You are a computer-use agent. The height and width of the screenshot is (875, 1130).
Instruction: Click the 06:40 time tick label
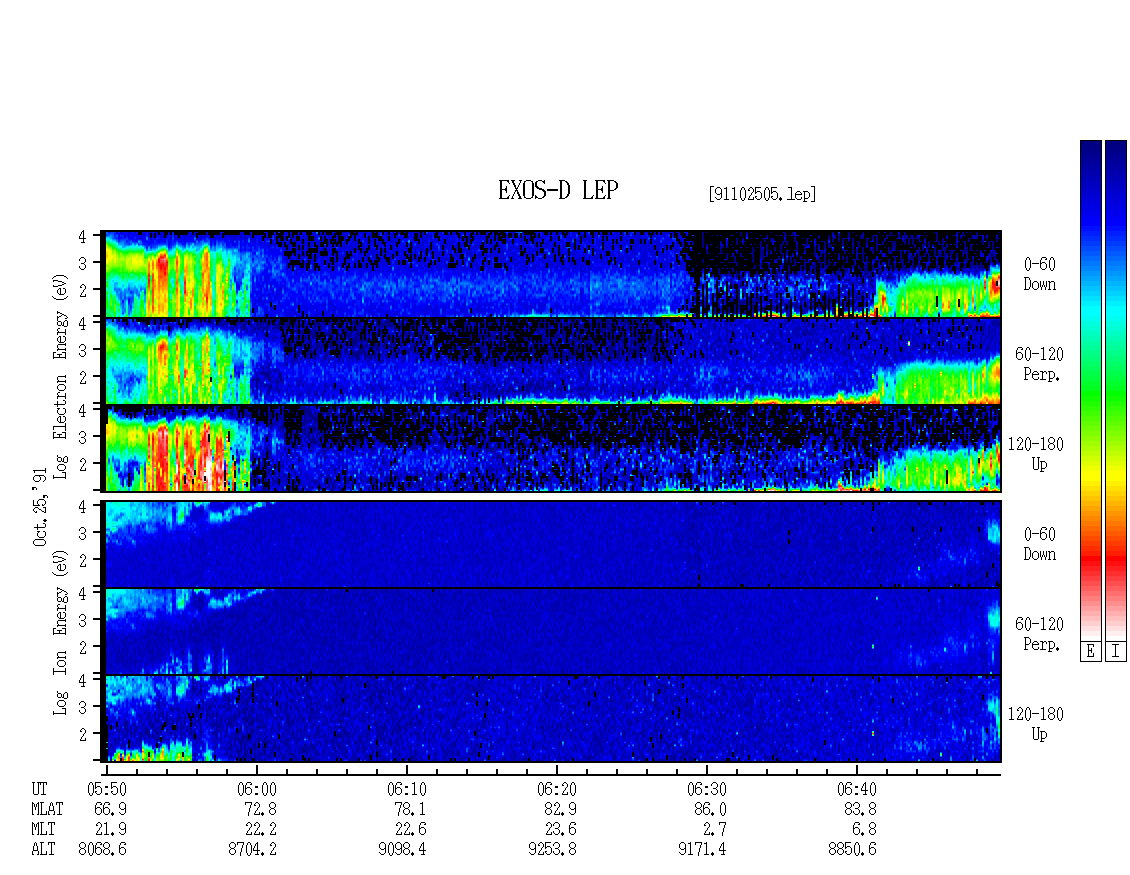click(x=856, y=789)
